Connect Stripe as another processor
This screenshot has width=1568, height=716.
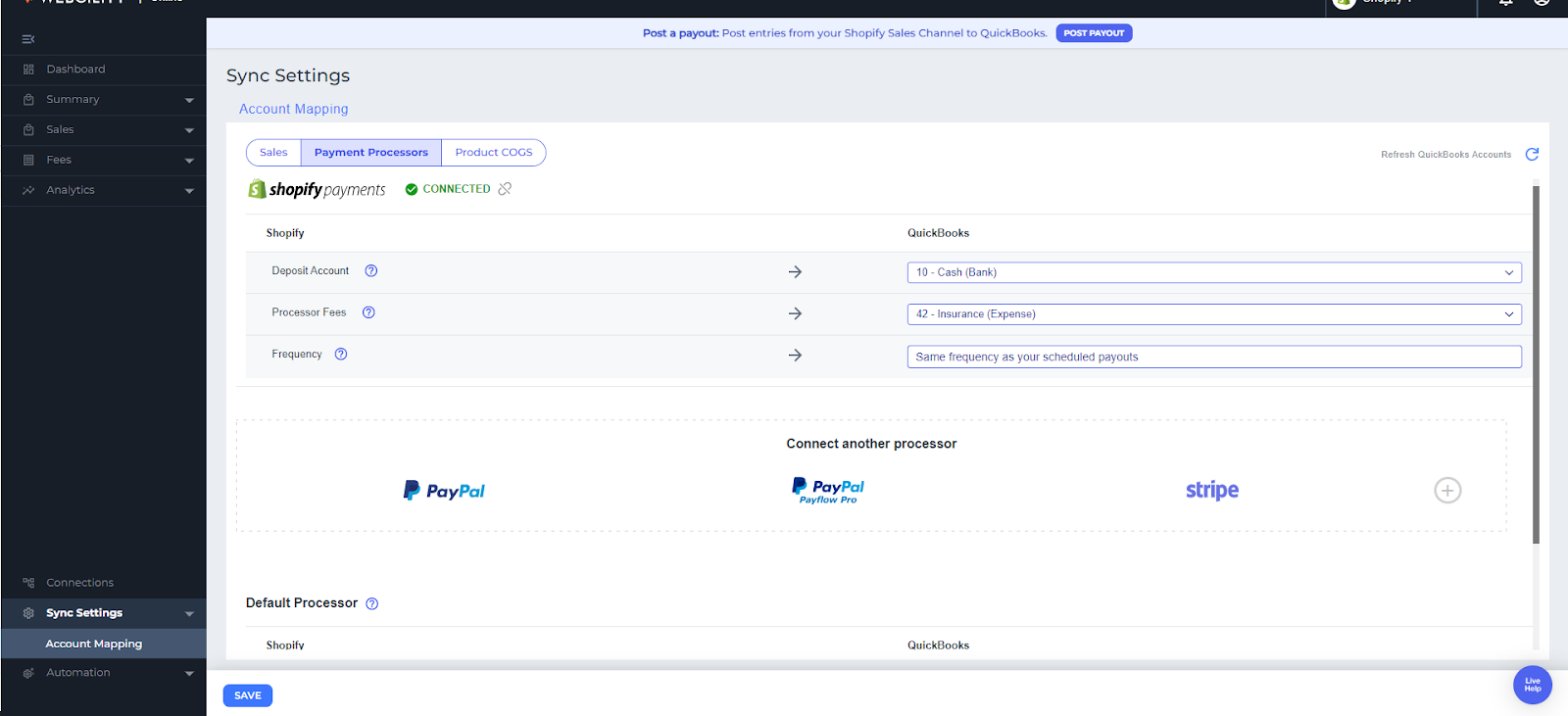coord(1212,491)
